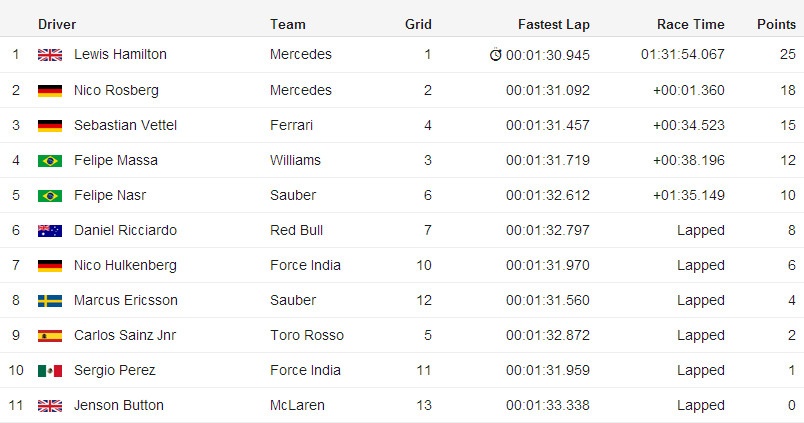Select the McLaren team entry

click(296, 405)
